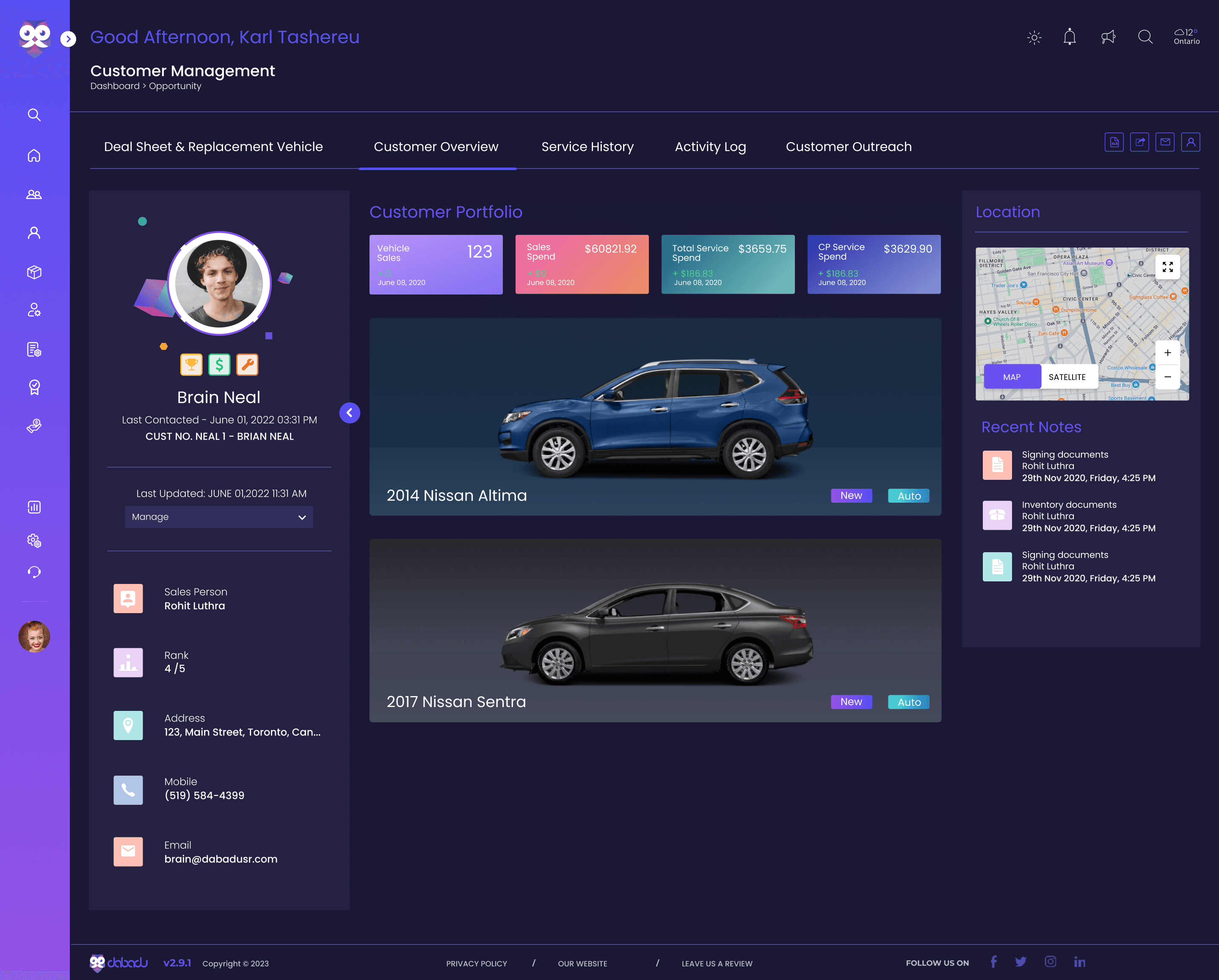Open the Total Service Spend card
This screenshot has height=980, width=1219.
[728, 264]
